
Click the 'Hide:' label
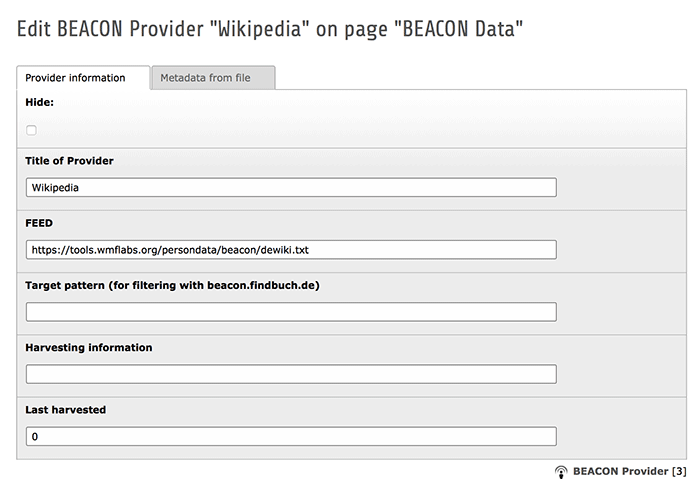pos(39,102)
